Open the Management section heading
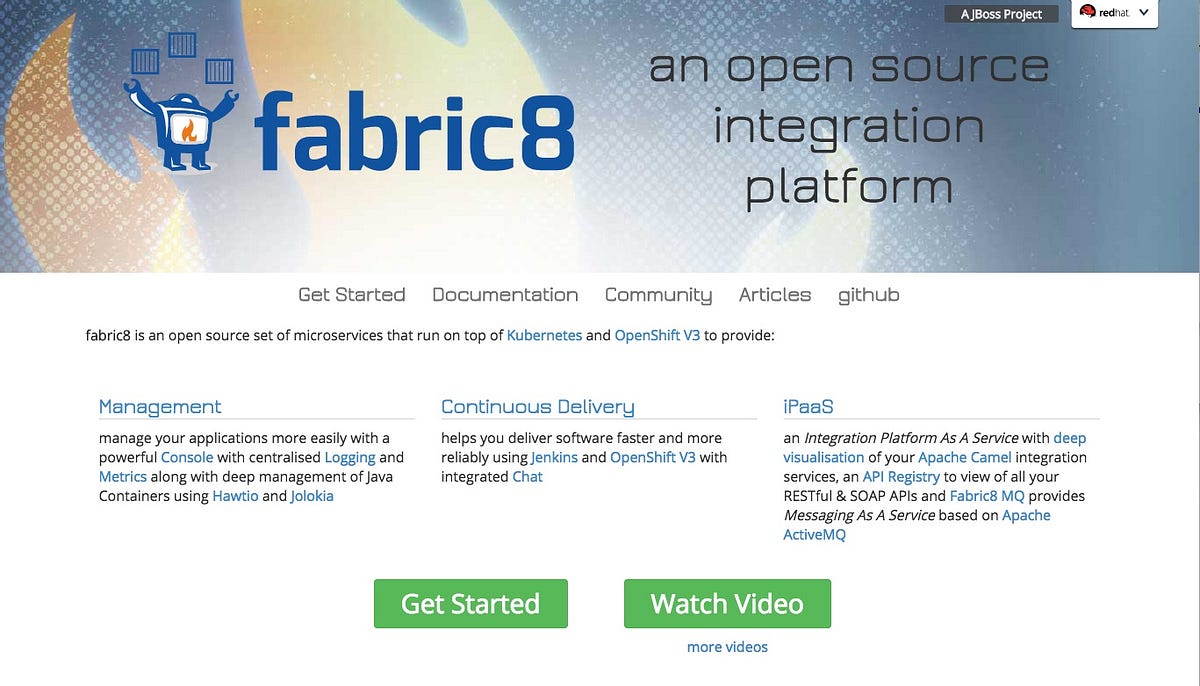 pyautogui.click(x=160, y=407)
